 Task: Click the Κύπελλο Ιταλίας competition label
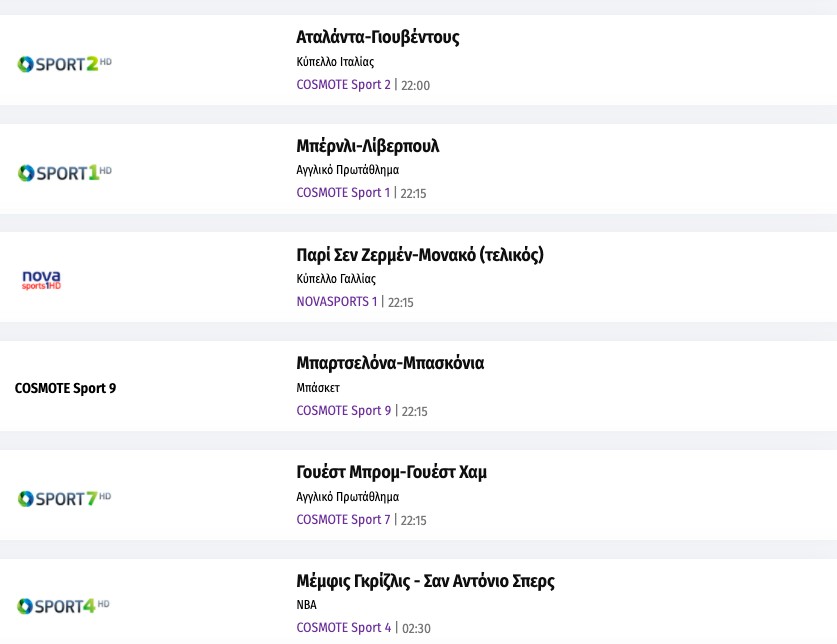point(335,62)
